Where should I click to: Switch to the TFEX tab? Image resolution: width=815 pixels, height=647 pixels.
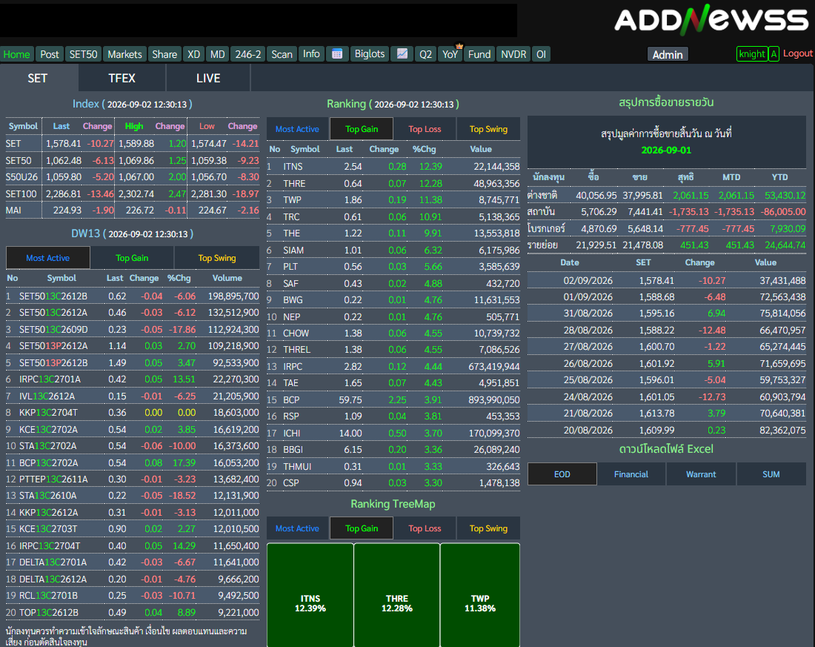tap(122, 78)
